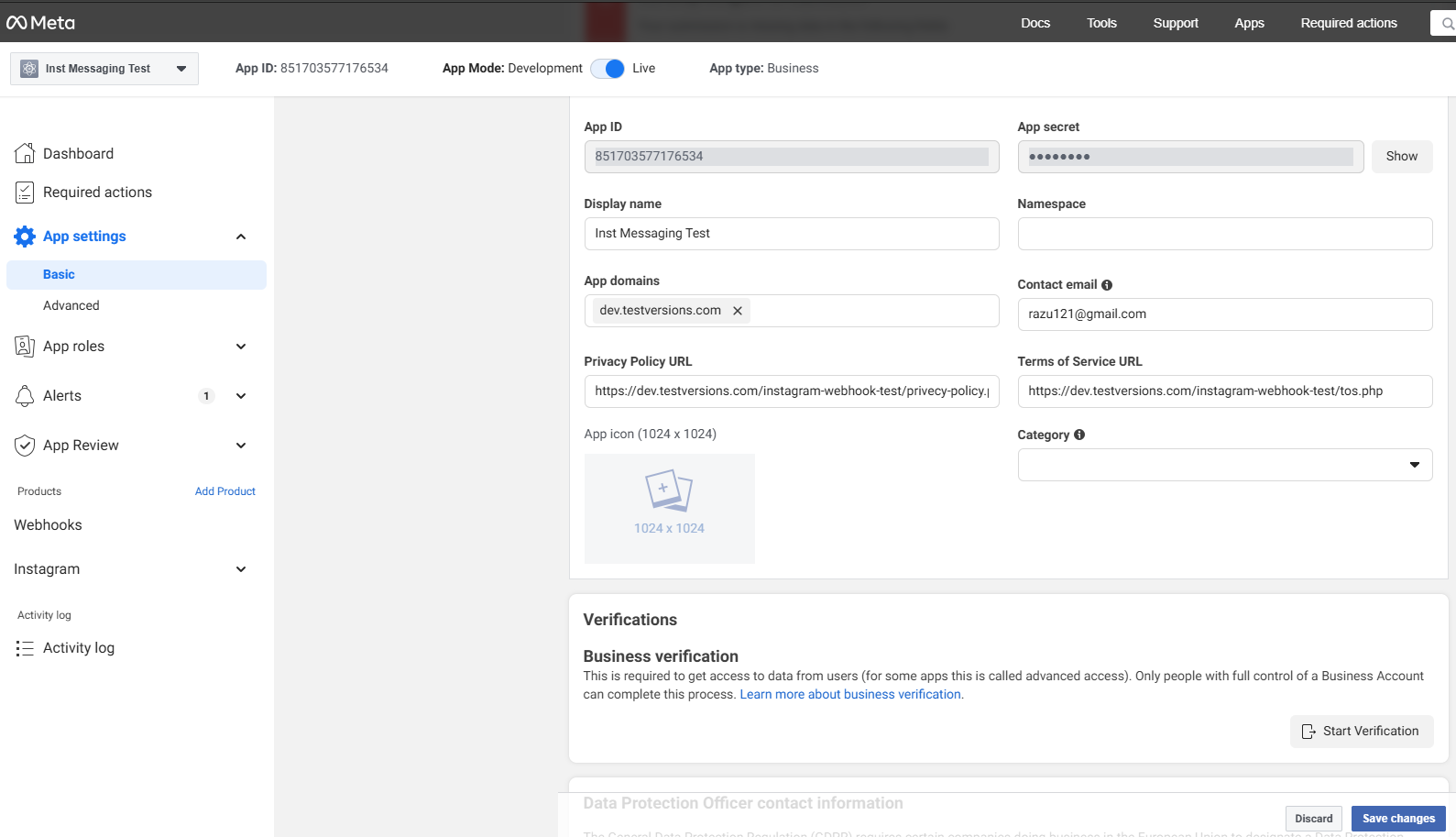1456x837 pixels.
Task: Open Required actions in top bar
Action: pyautogui.click(x=1349, y=23)
